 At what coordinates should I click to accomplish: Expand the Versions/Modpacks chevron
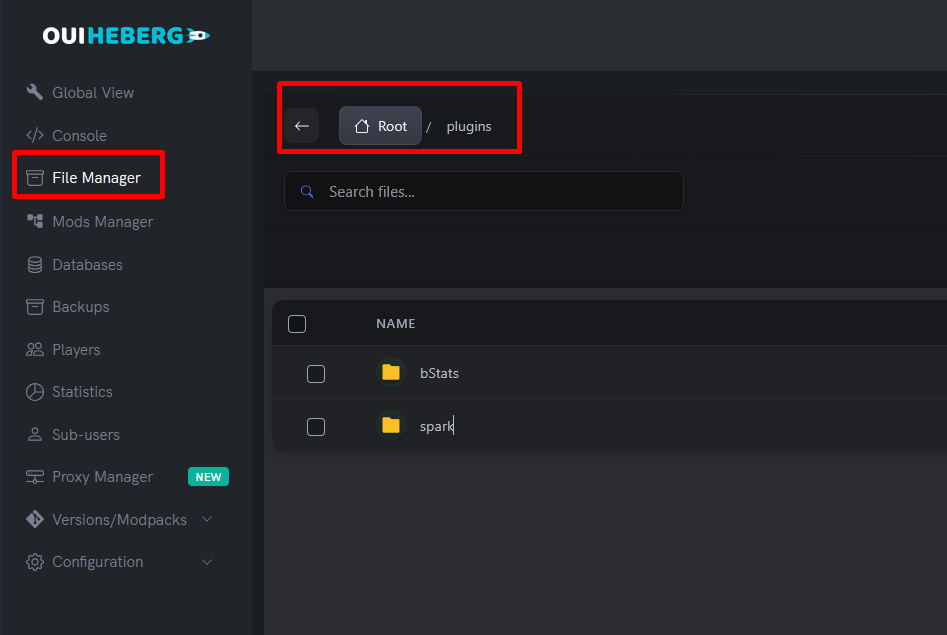pos(207,519)
